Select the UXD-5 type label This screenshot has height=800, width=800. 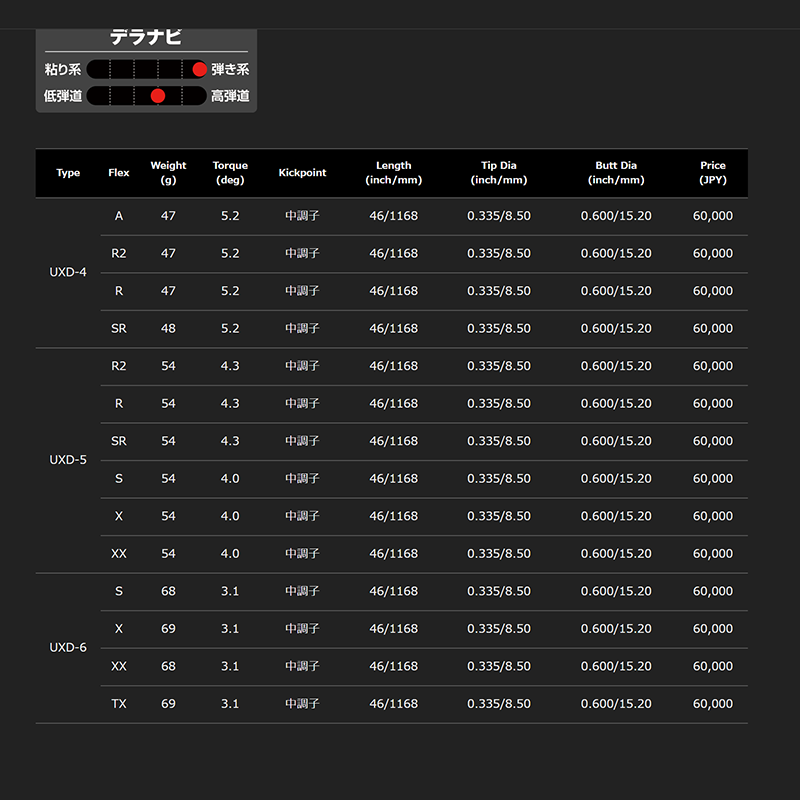68,460
